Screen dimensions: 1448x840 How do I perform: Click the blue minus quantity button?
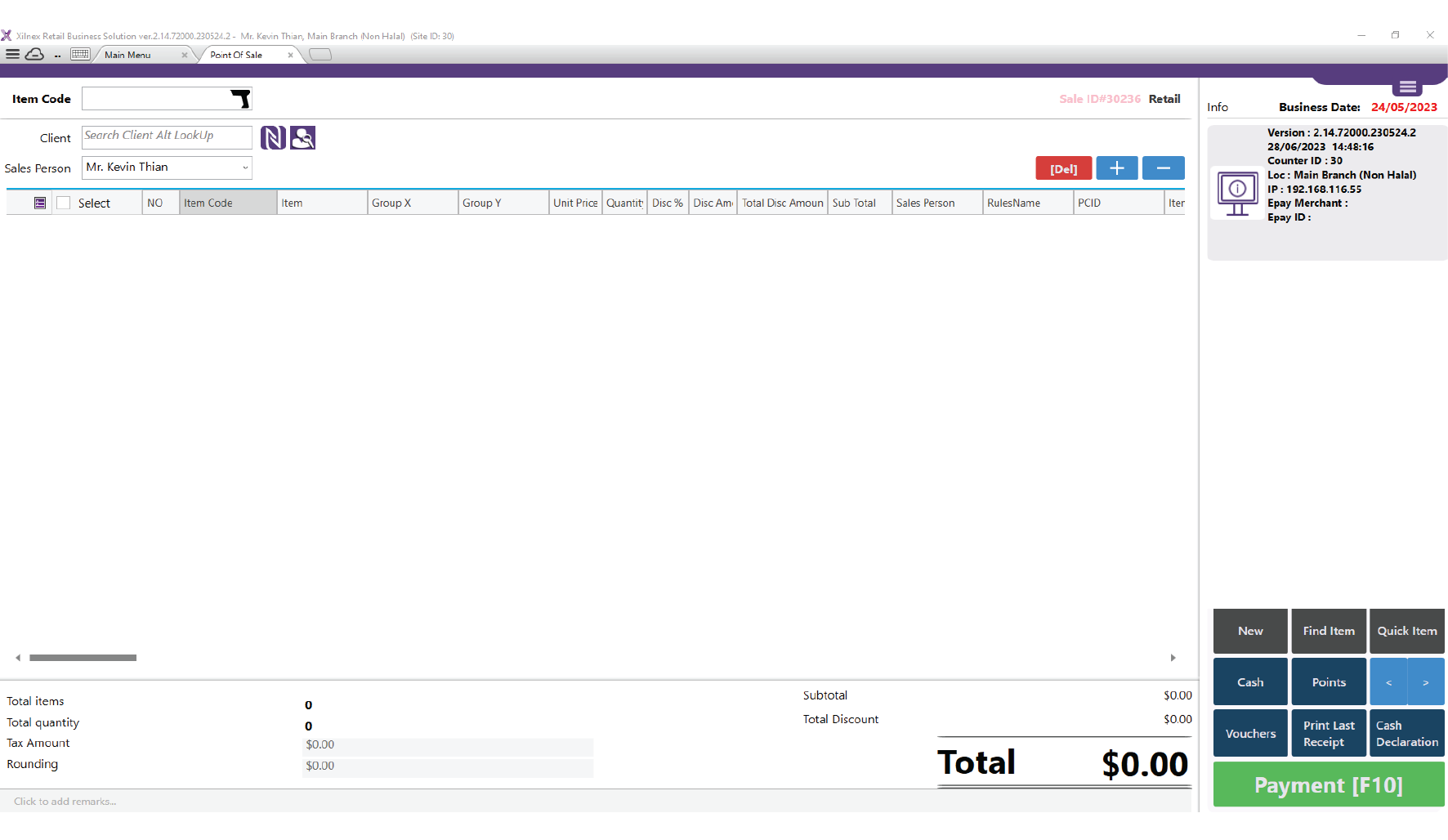pos(1163,168)
